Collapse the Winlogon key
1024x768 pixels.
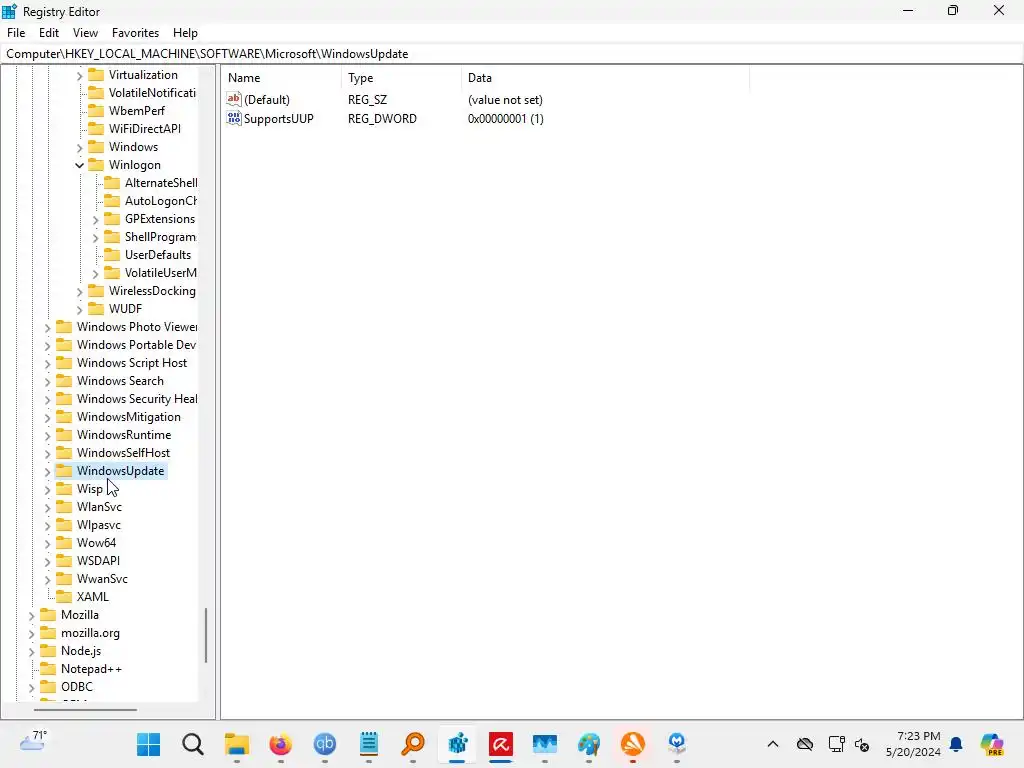coord(80,165)
